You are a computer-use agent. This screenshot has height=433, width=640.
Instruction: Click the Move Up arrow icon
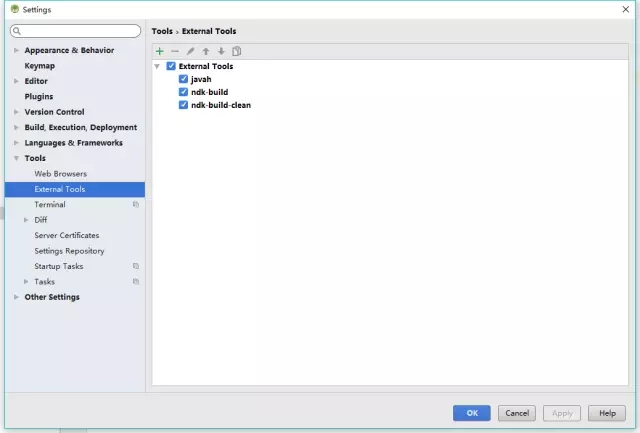(x=206, y=51)
